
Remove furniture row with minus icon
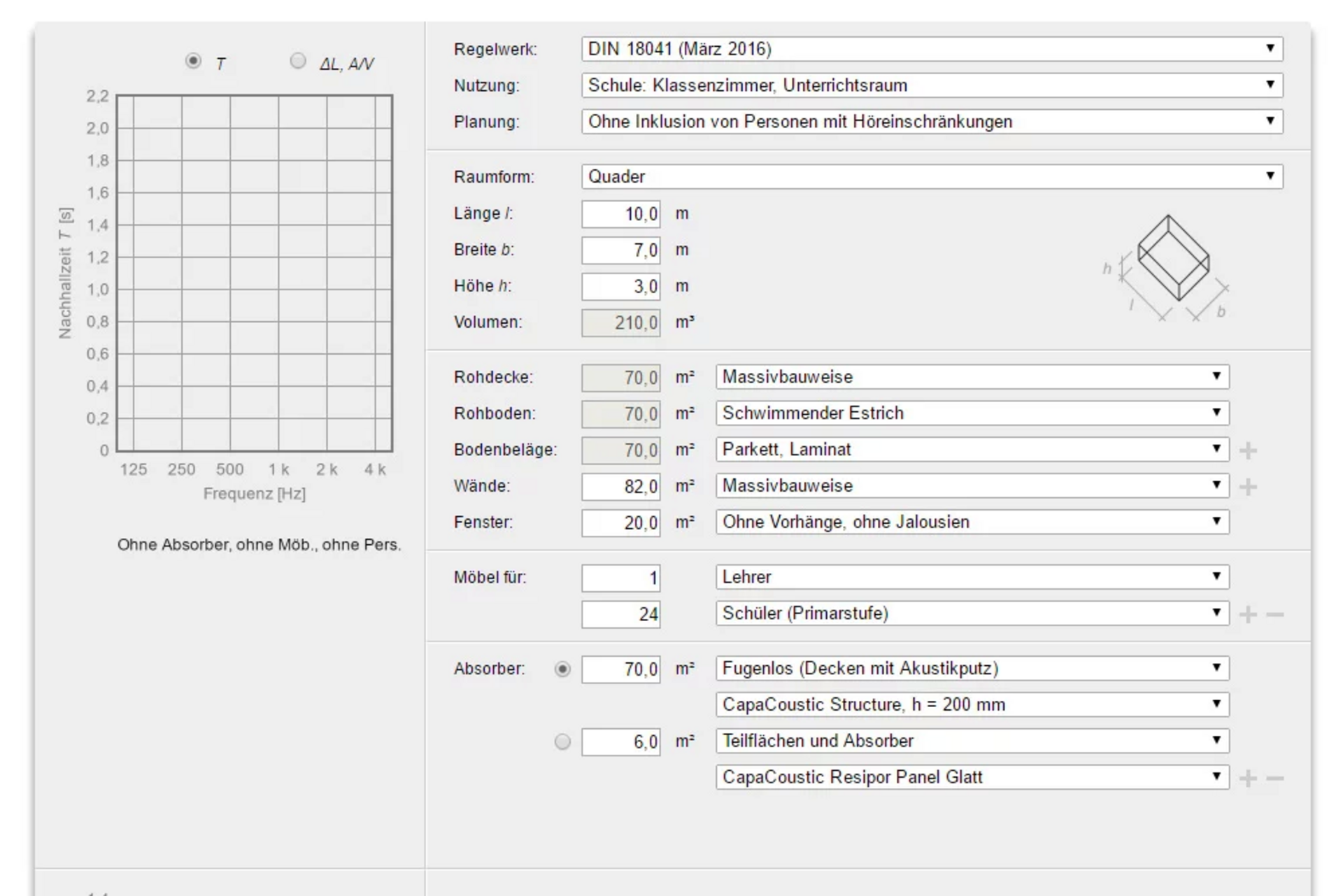coord(1275,615)
